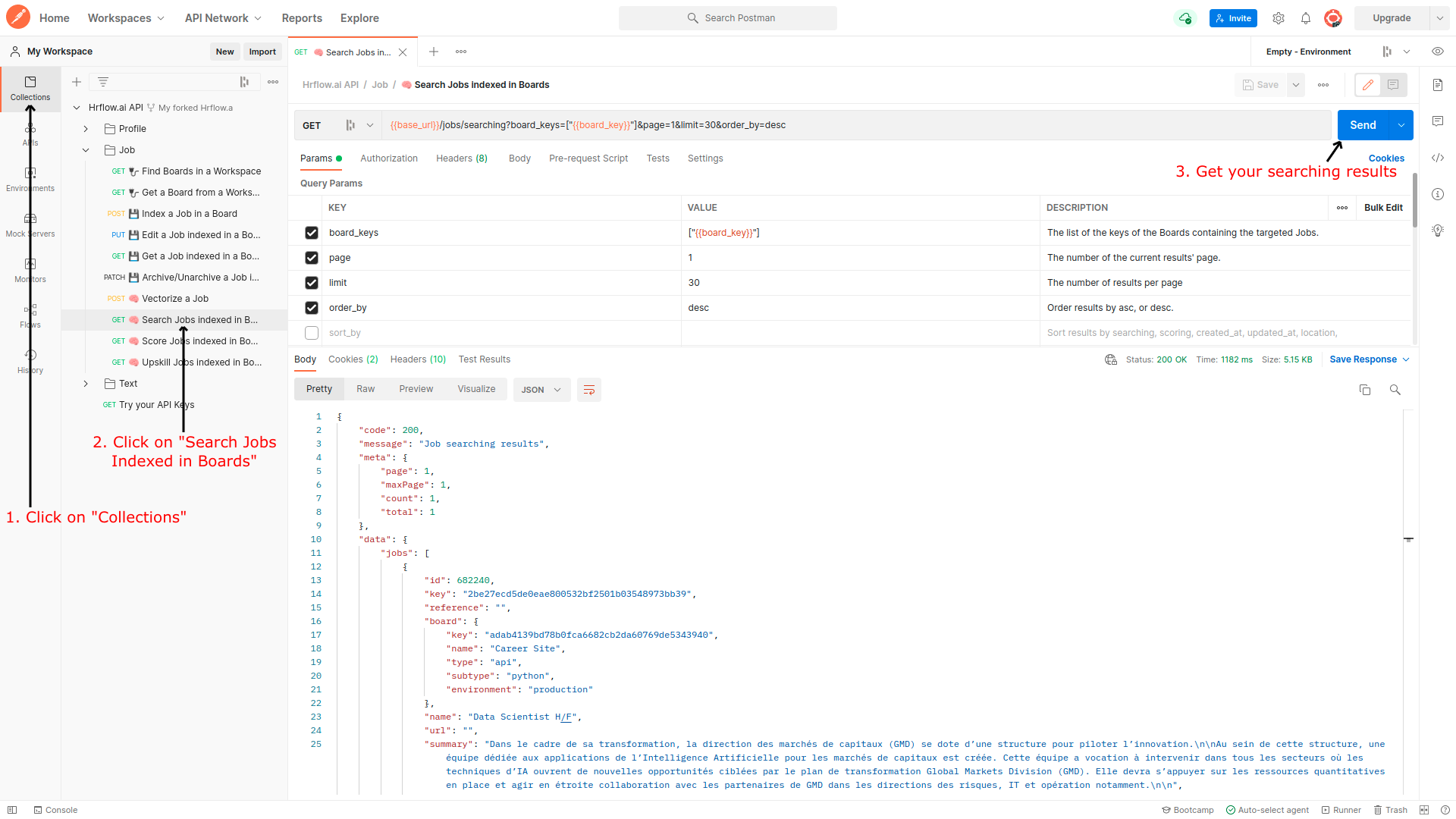Viewport: 1456px width, 819px height.
Task: Open the user avatar menu
Action: pos(1333,18)
